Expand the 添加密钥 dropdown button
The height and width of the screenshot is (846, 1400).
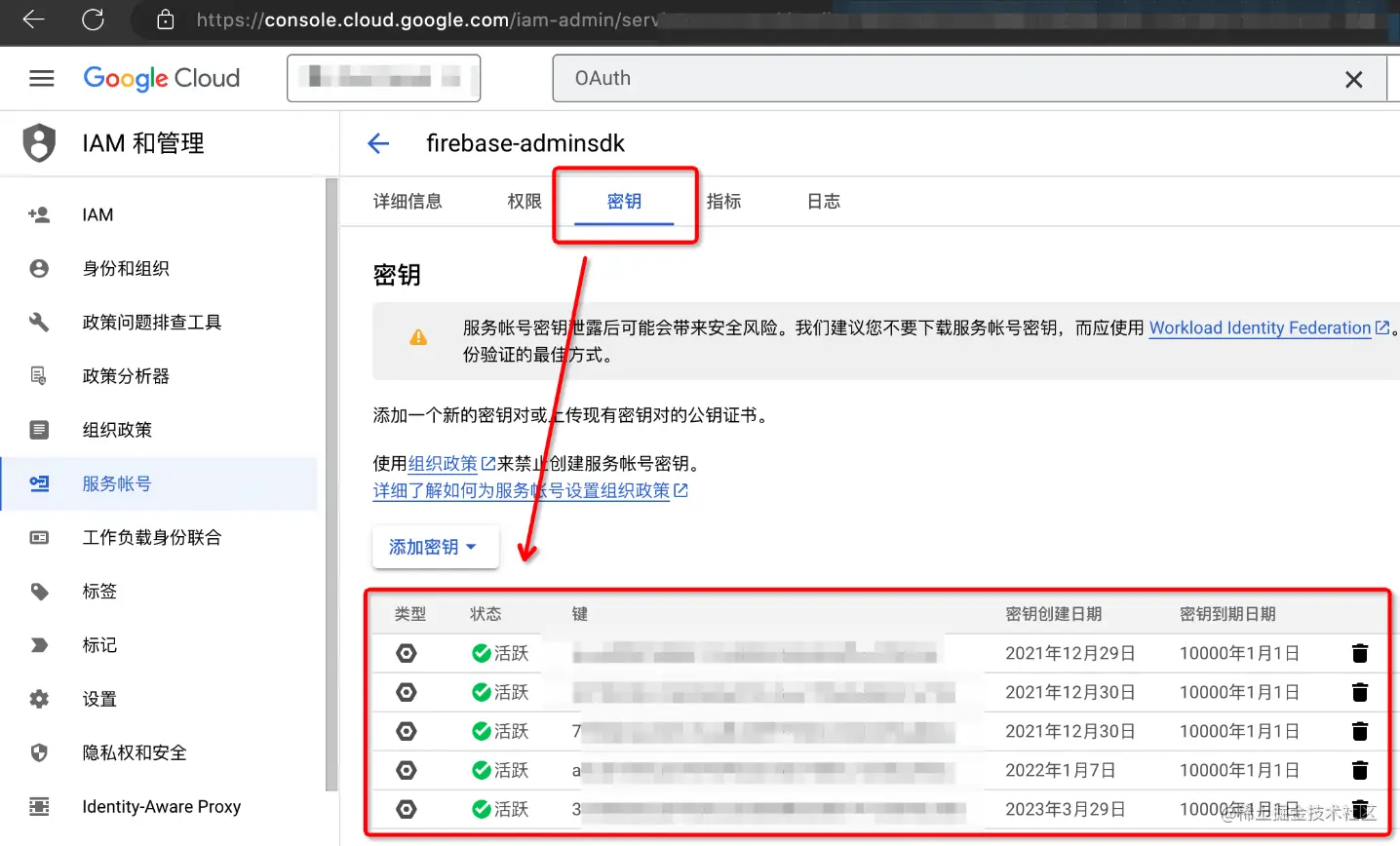435,548
